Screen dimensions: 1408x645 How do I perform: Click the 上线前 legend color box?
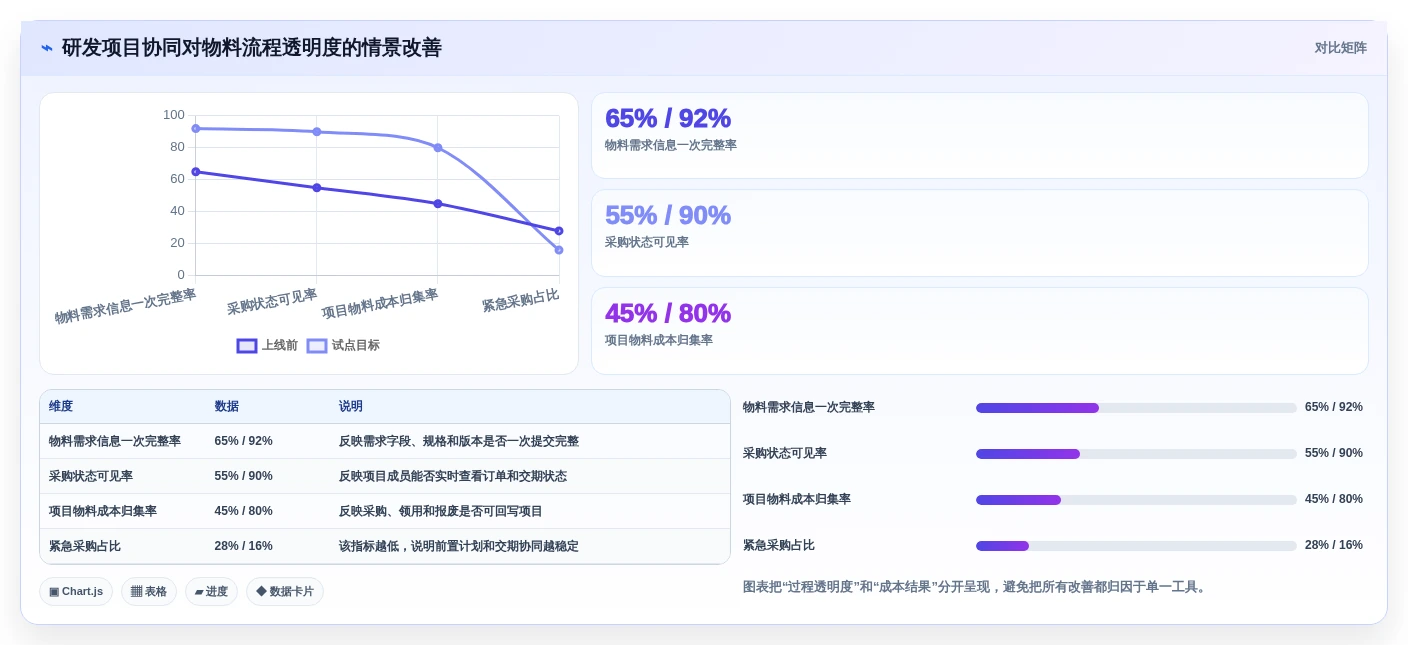[247, 346]
